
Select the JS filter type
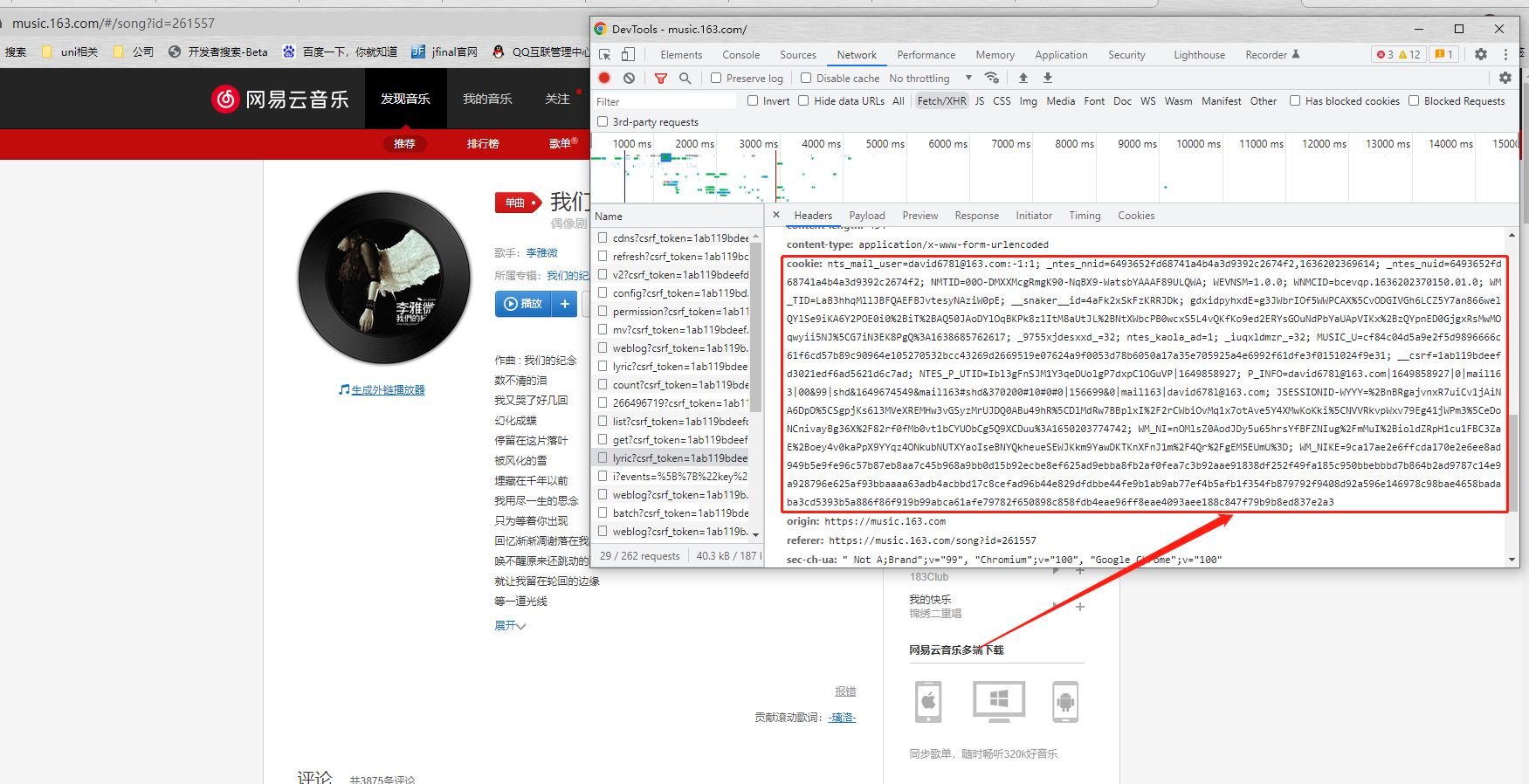tap(980, 100)
